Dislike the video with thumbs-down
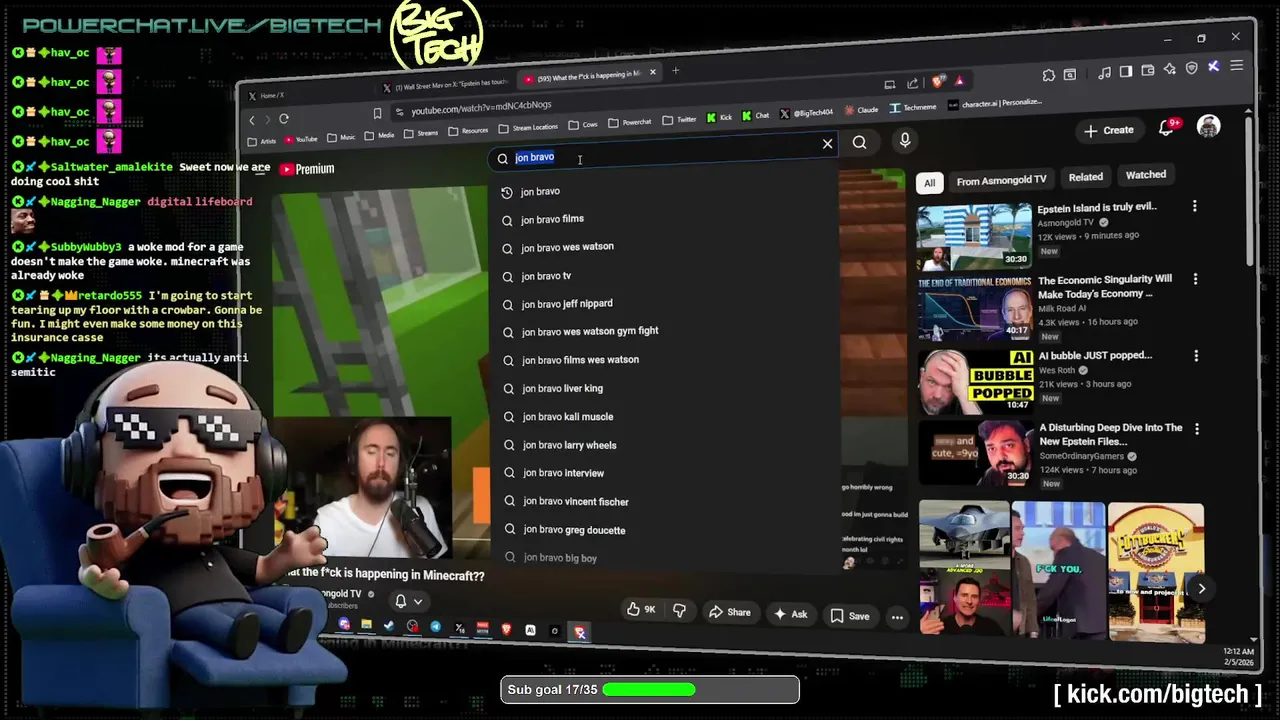The image size is (1280, 720). tap(680, 610)
